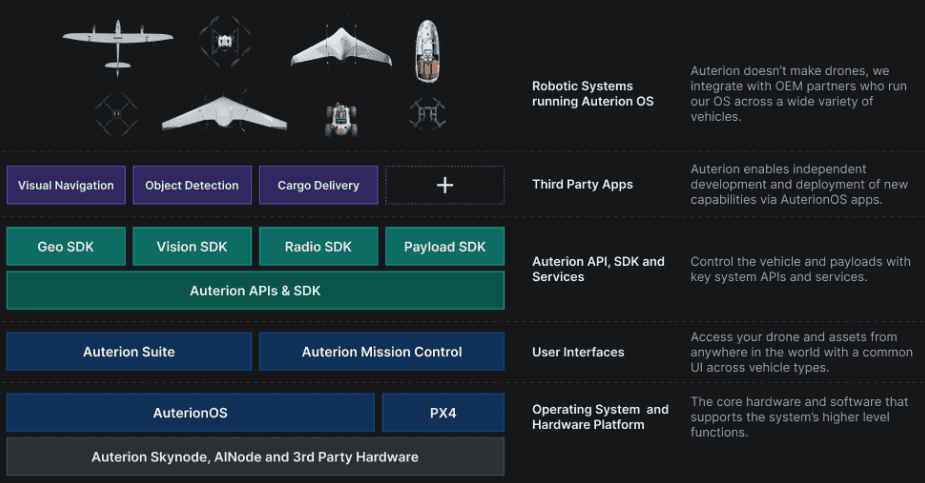The width and height of the screenshot is (925, 483).
Task: Click the AuterionOS block
Action: click(191, 413)
